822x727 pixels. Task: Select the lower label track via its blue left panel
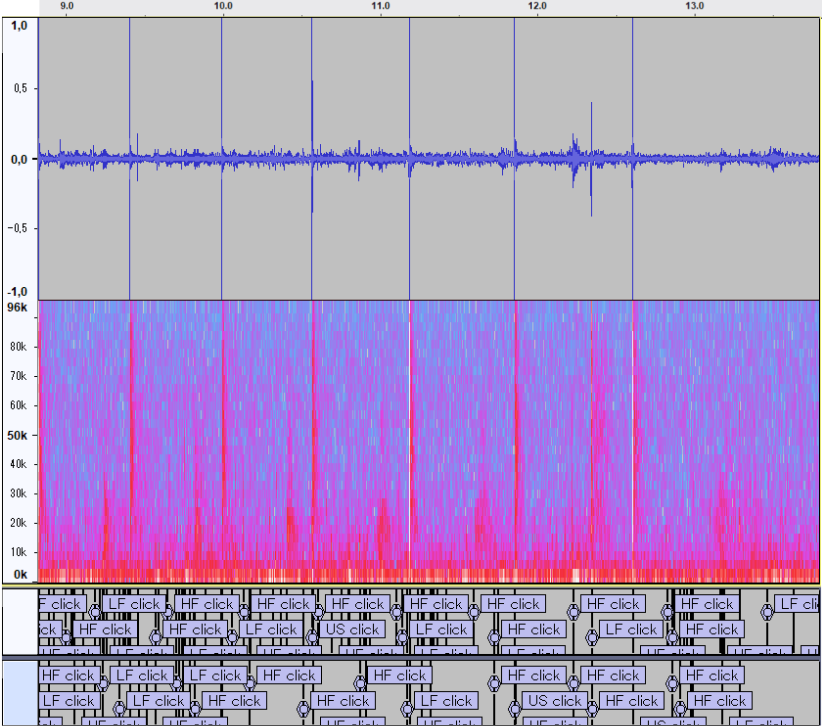click(x=18, y=692)
